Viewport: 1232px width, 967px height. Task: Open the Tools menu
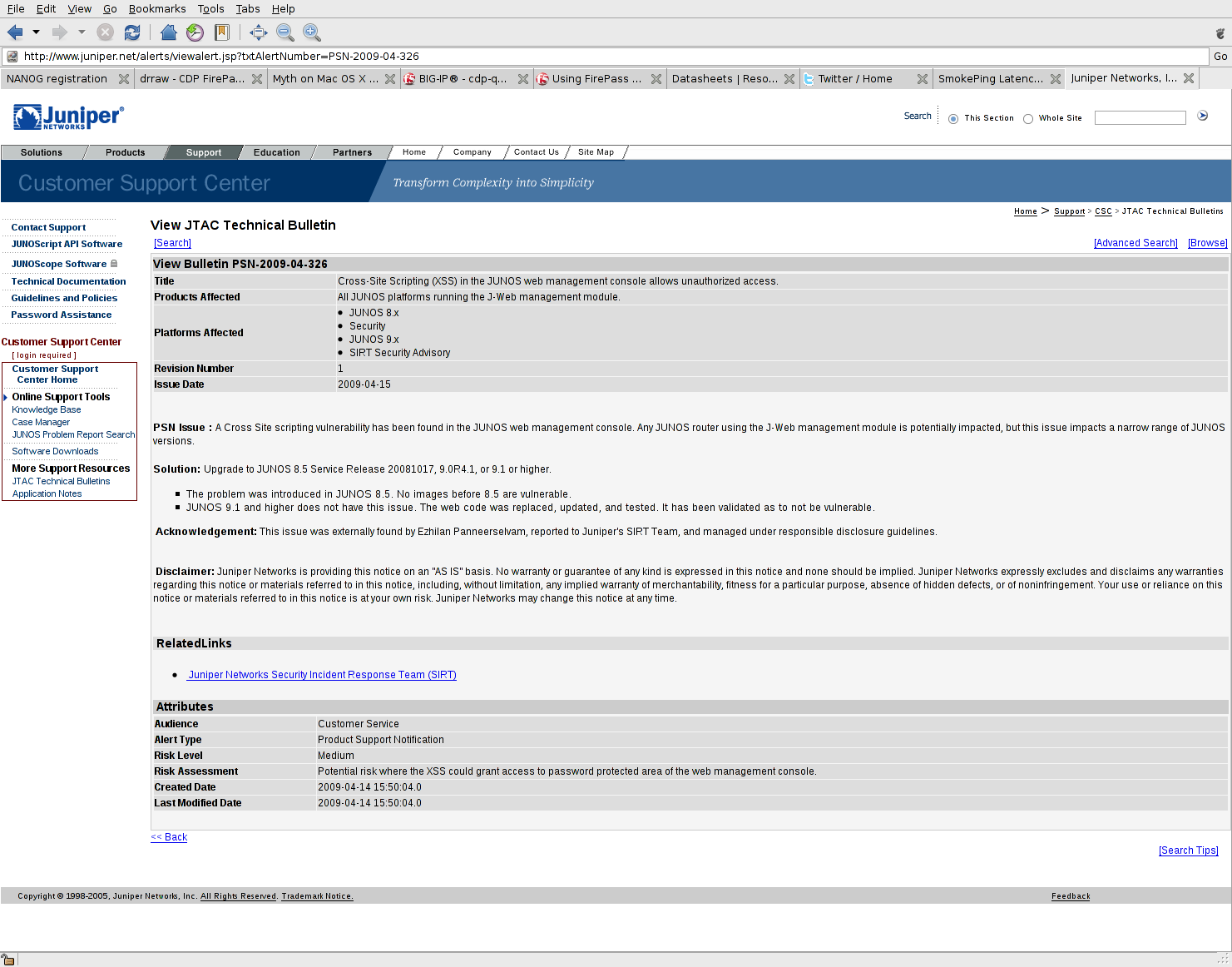(210, 8)
